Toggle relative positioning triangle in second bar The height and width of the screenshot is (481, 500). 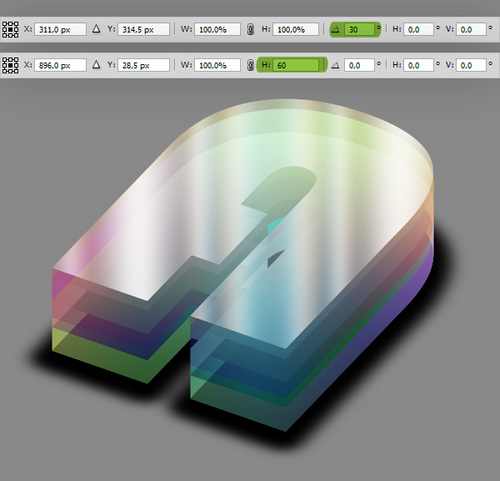(x=96, y=65)
